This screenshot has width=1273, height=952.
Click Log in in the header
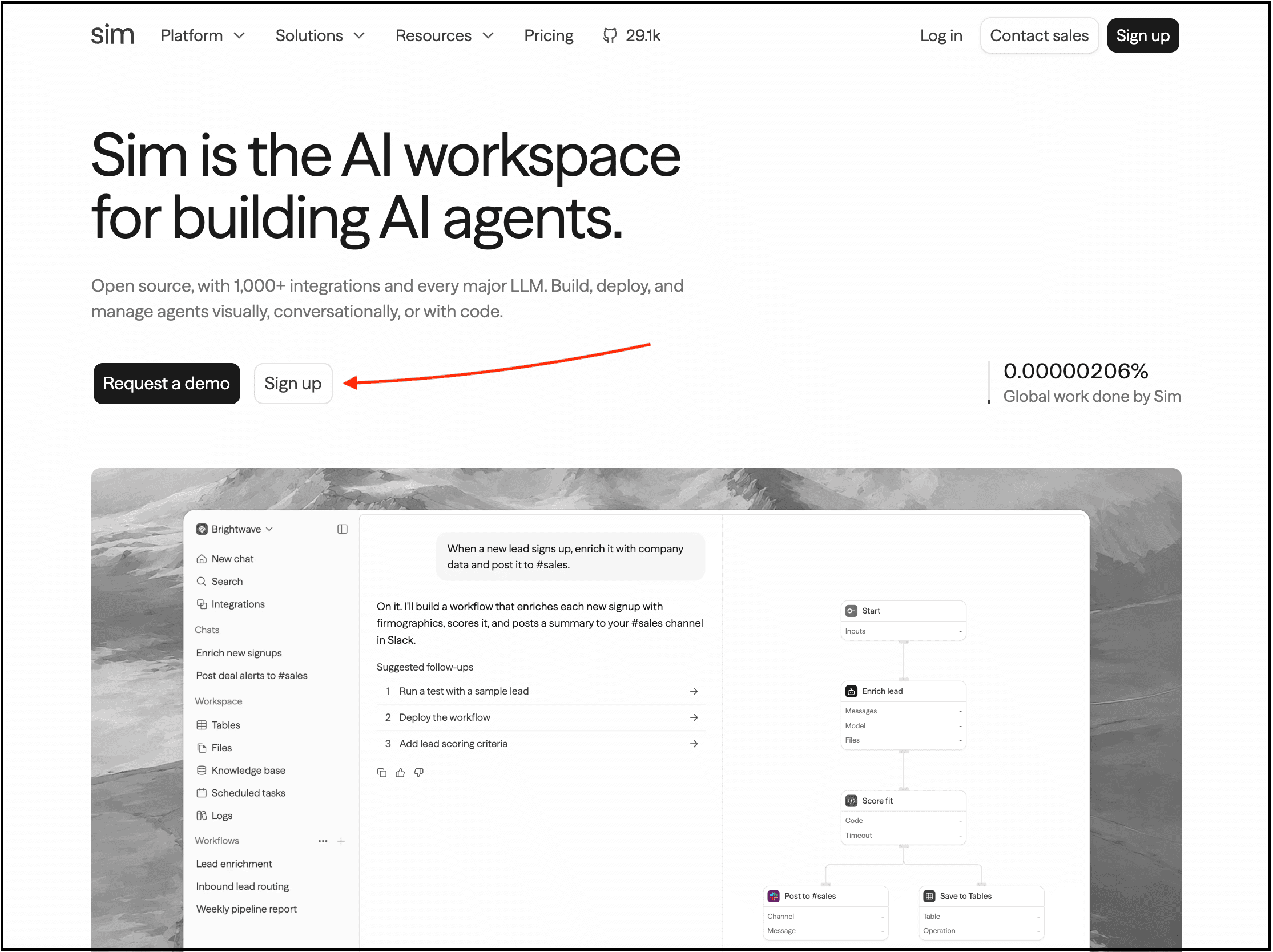[x=941, y=35]
